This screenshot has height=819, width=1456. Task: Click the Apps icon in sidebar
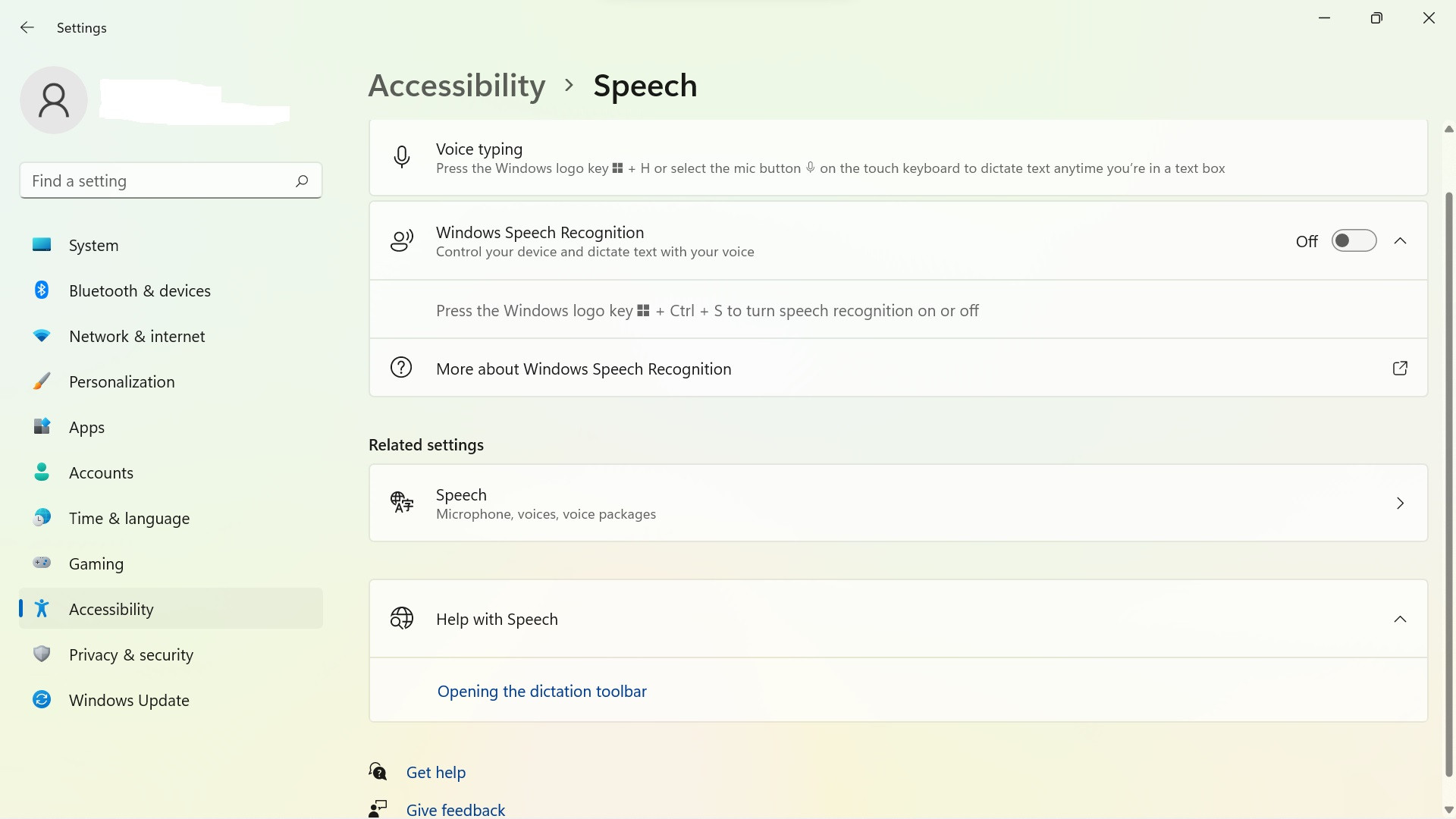[42, 427]
